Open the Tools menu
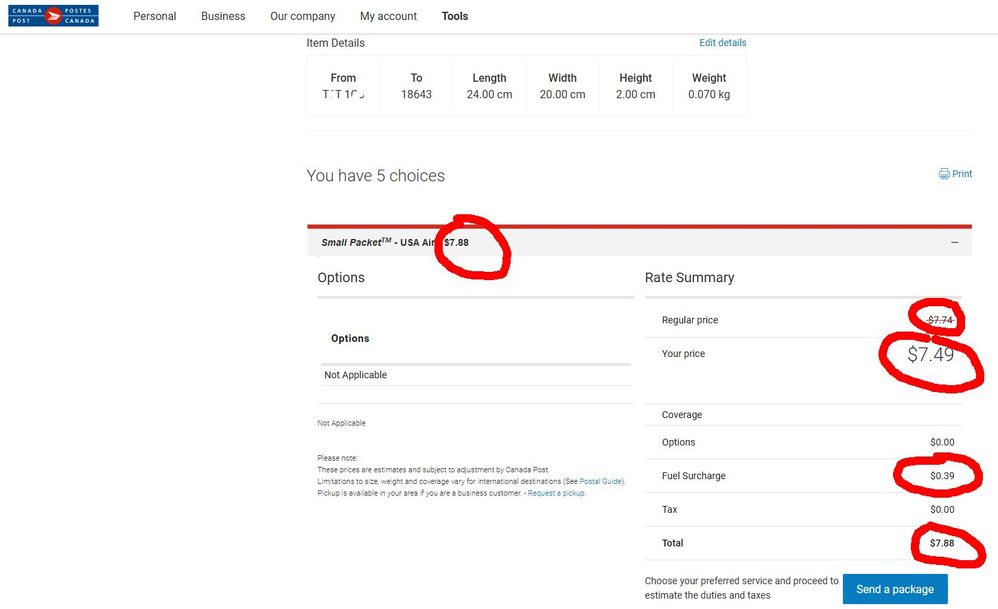This screenshot has width=998, height=609. coord(454,16)
